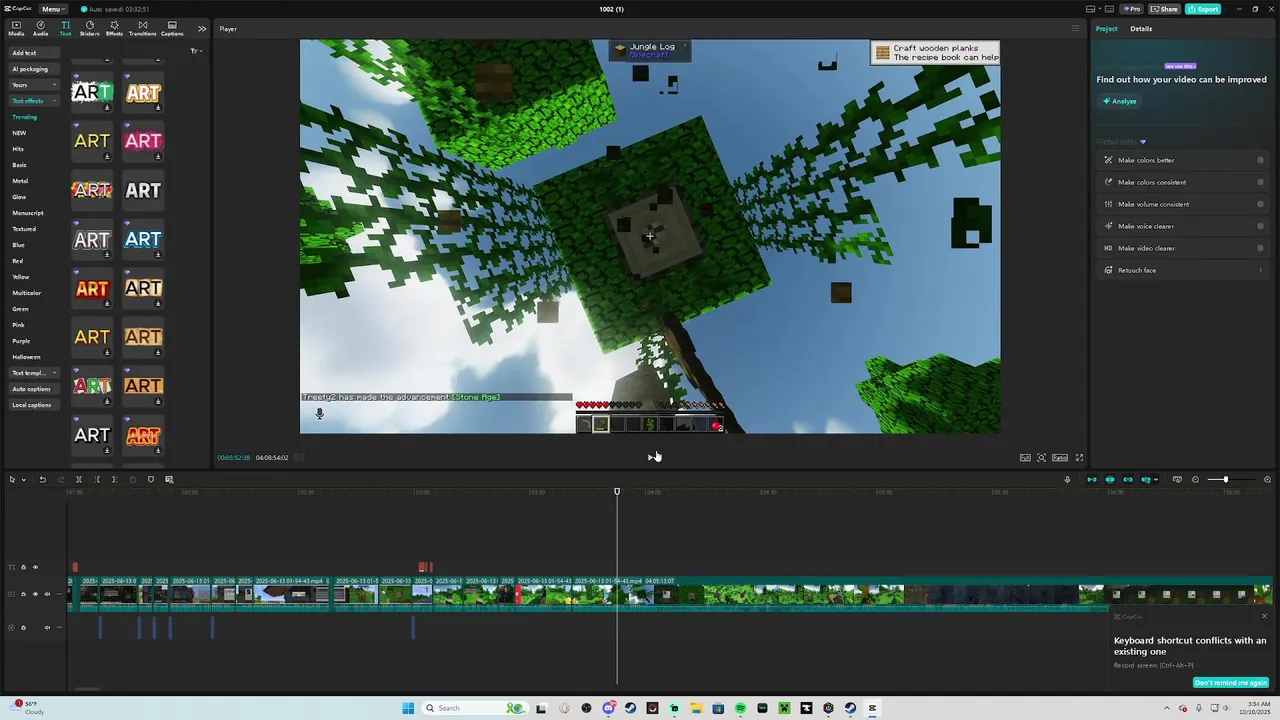Enter fullscreen player view
The image size is (1280, 720).
(1079, 457)
